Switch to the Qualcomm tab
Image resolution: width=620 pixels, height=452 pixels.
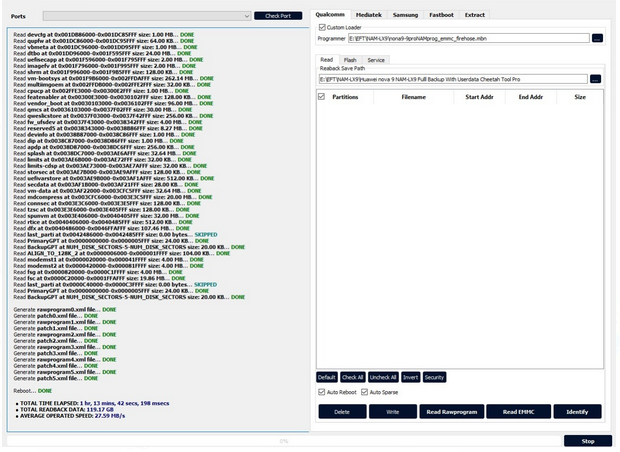330,15
